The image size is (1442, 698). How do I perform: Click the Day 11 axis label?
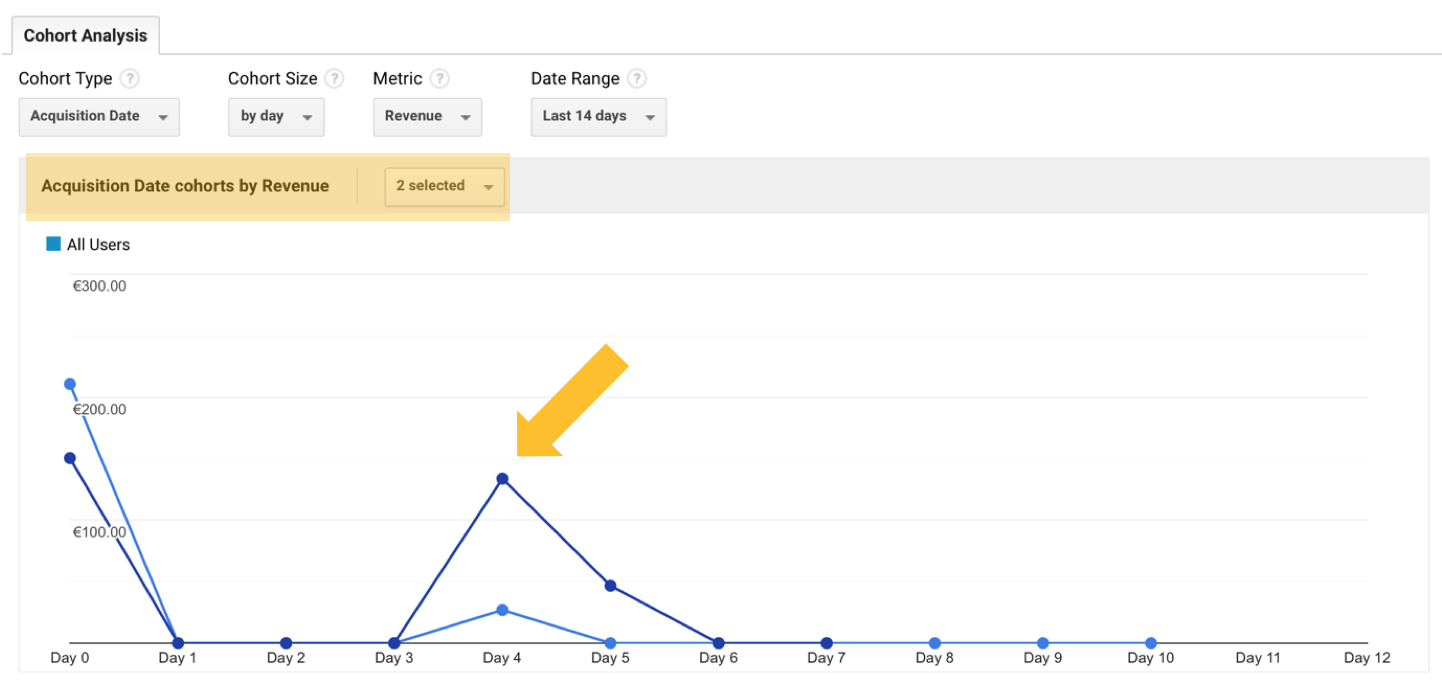point(1258,658)
